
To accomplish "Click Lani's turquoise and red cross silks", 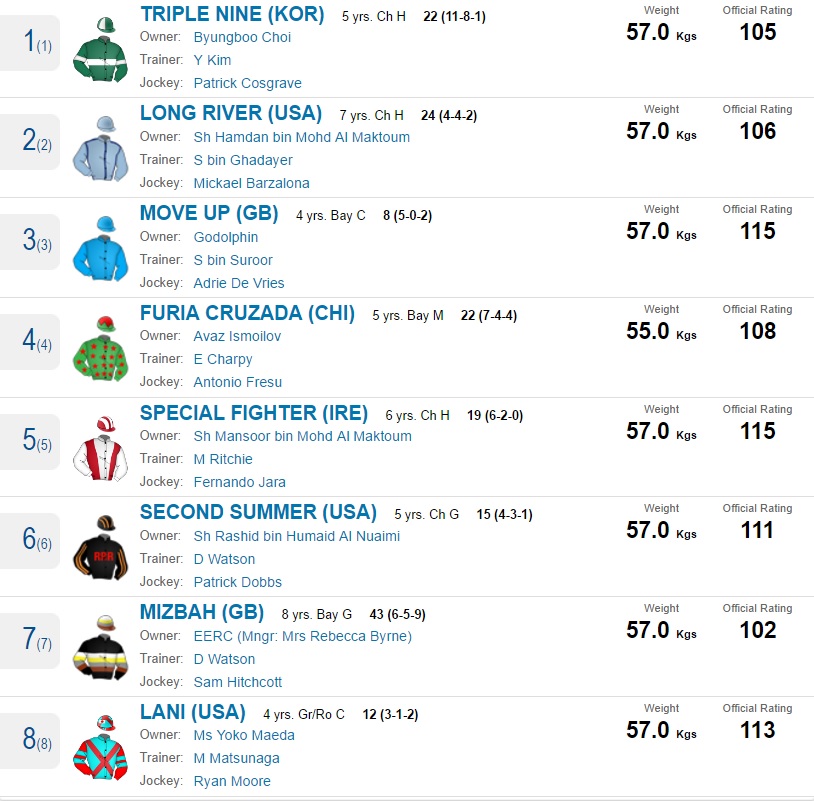I will click(100, 748).
